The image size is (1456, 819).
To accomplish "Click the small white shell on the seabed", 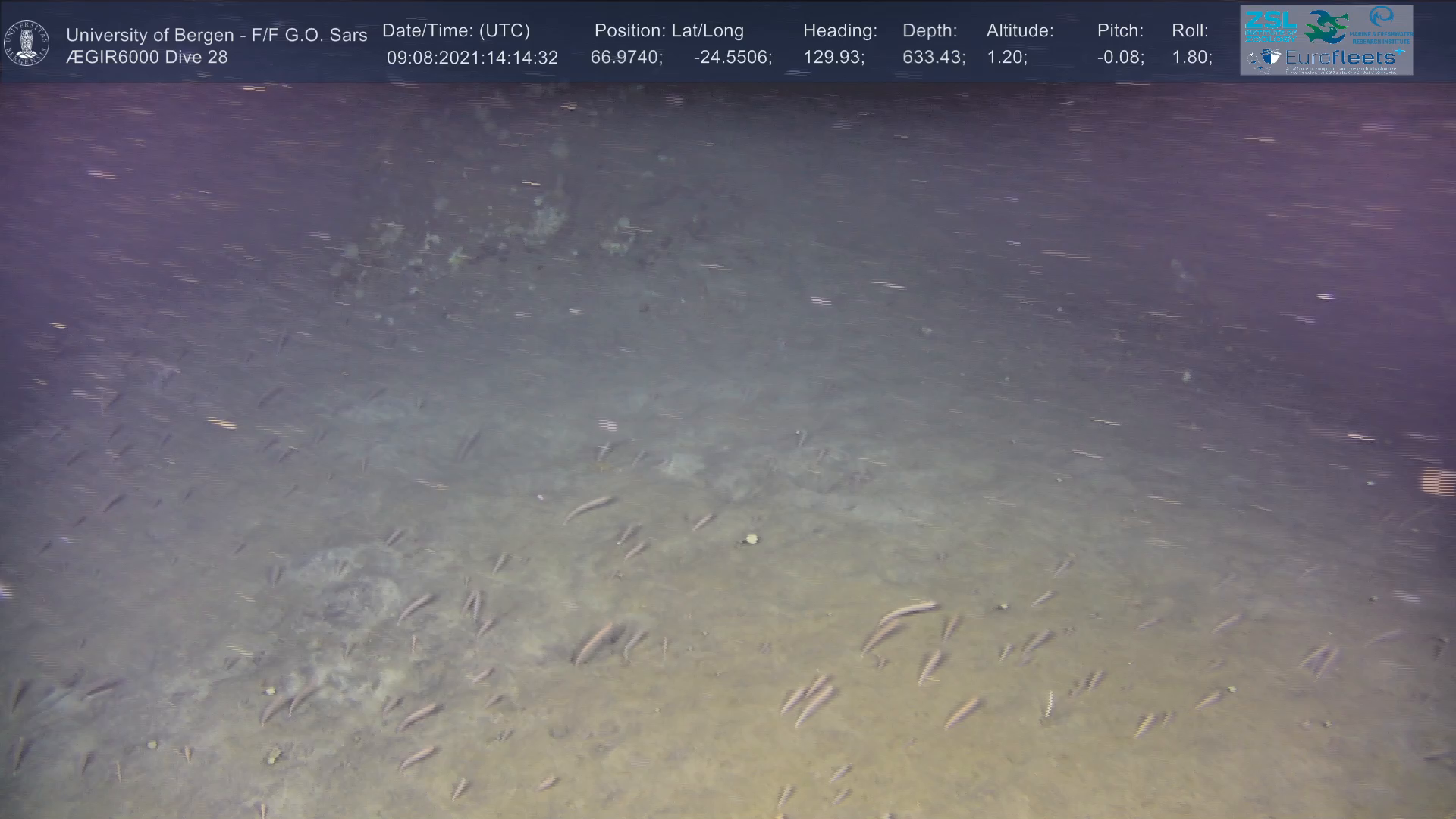I will pyautogui.click(x=752, y=539).
